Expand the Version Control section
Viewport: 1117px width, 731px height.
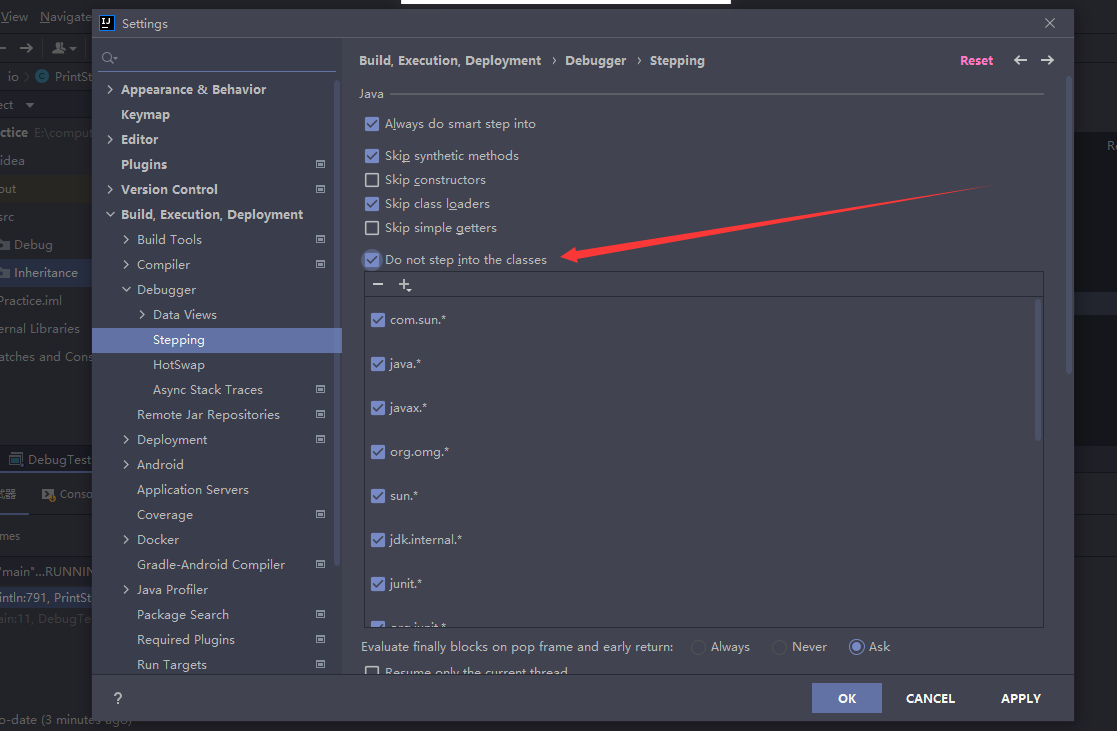(x=110, y=189)
